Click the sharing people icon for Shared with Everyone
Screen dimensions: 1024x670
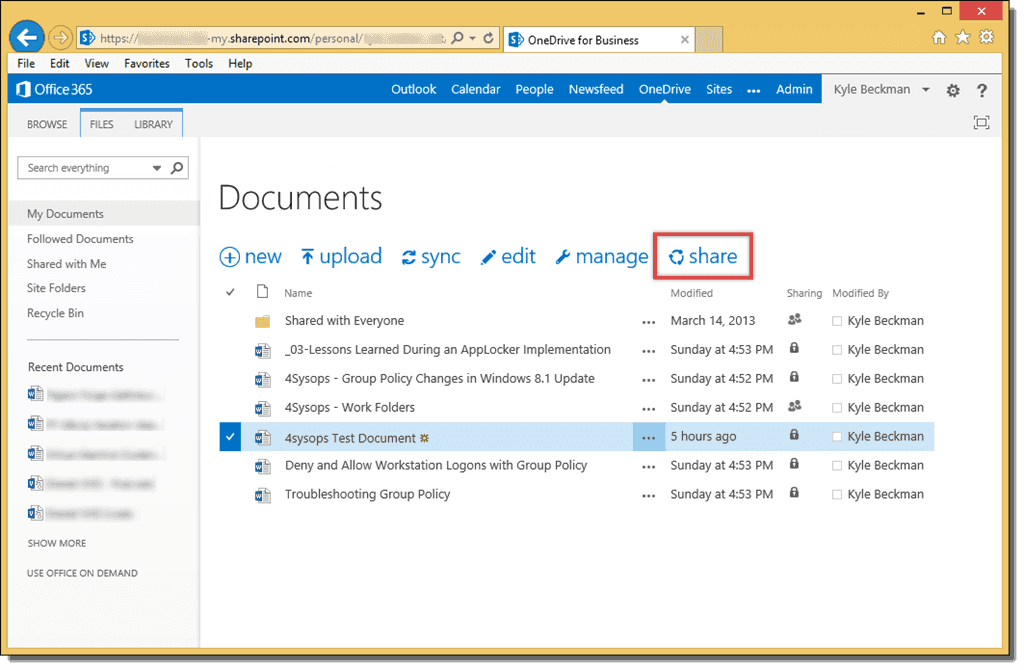coord(794,319)
